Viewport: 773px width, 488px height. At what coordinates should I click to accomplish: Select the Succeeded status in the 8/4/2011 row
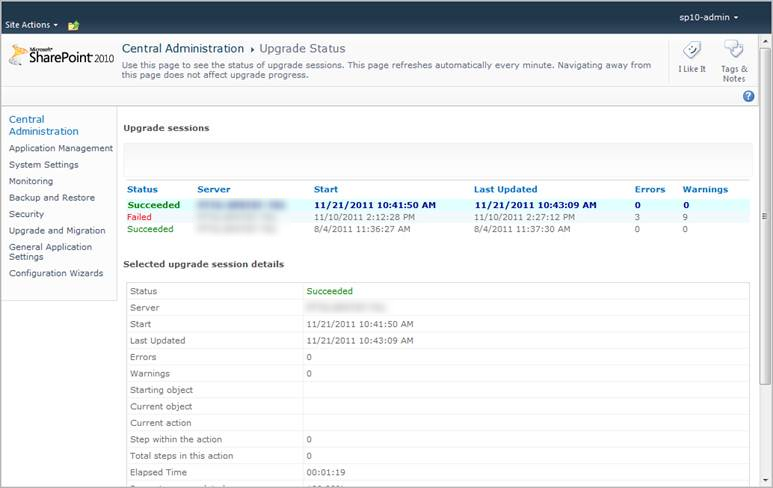pyautogui.click(x=150, y=229)
